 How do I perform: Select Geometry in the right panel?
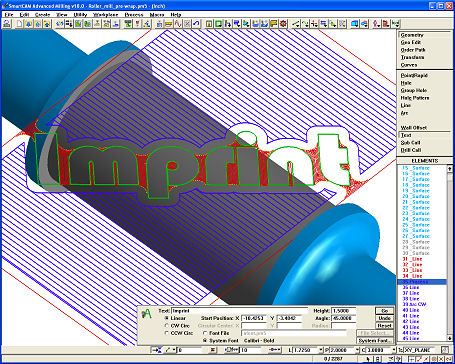pyautogui.click(x=412, y=35)
